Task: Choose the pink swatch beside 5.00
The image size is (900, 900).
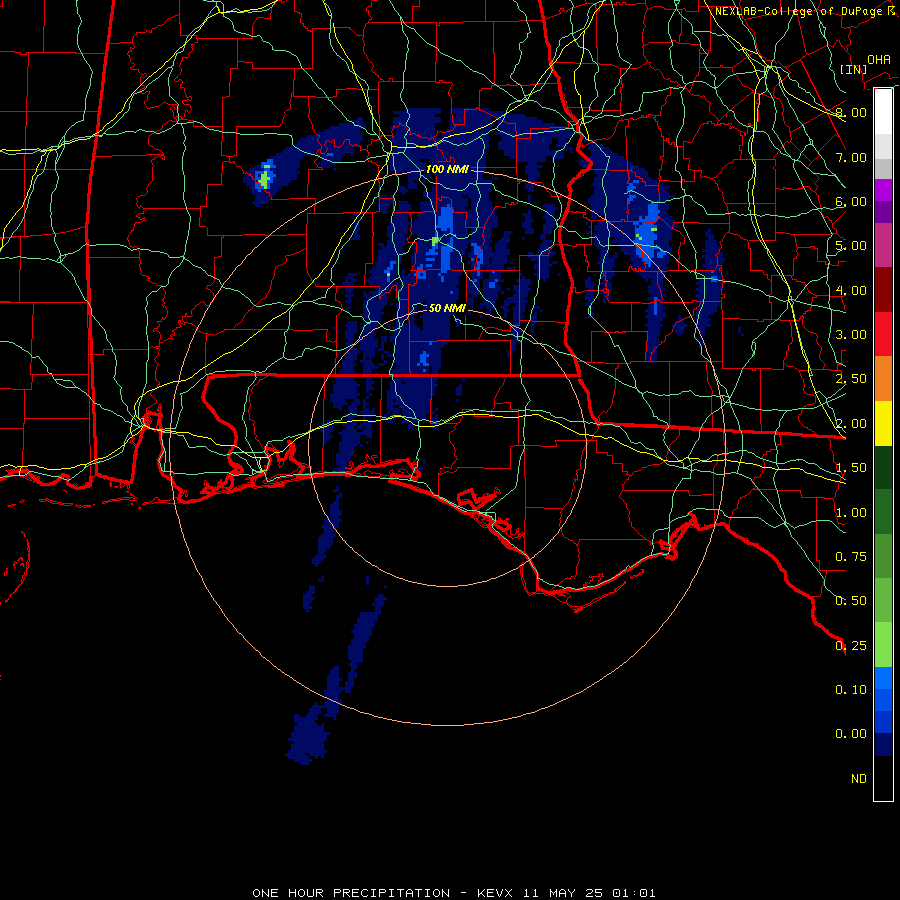Action: (x=883, y=245)
